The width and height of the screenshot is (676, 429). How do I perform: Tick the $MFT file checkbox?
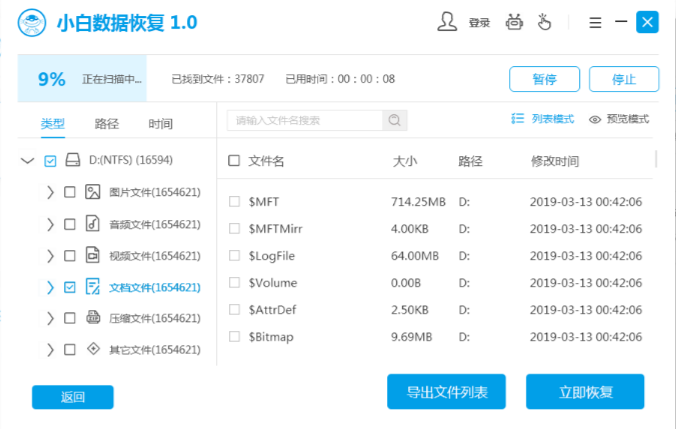(x=234, y=202)
